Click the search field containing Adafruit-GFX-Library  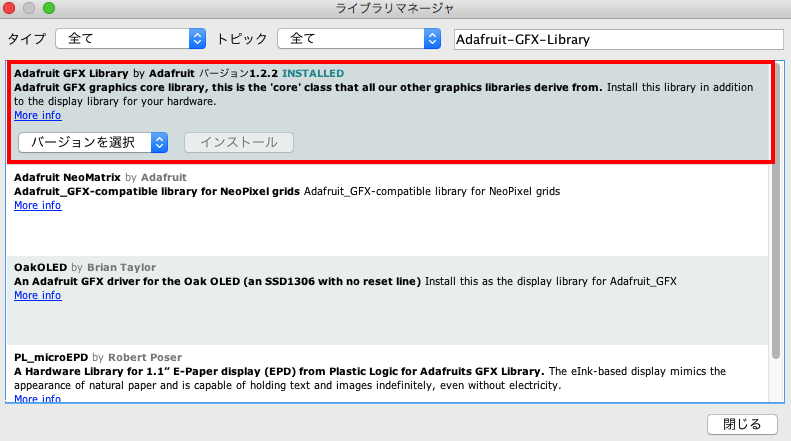[618, 39]
